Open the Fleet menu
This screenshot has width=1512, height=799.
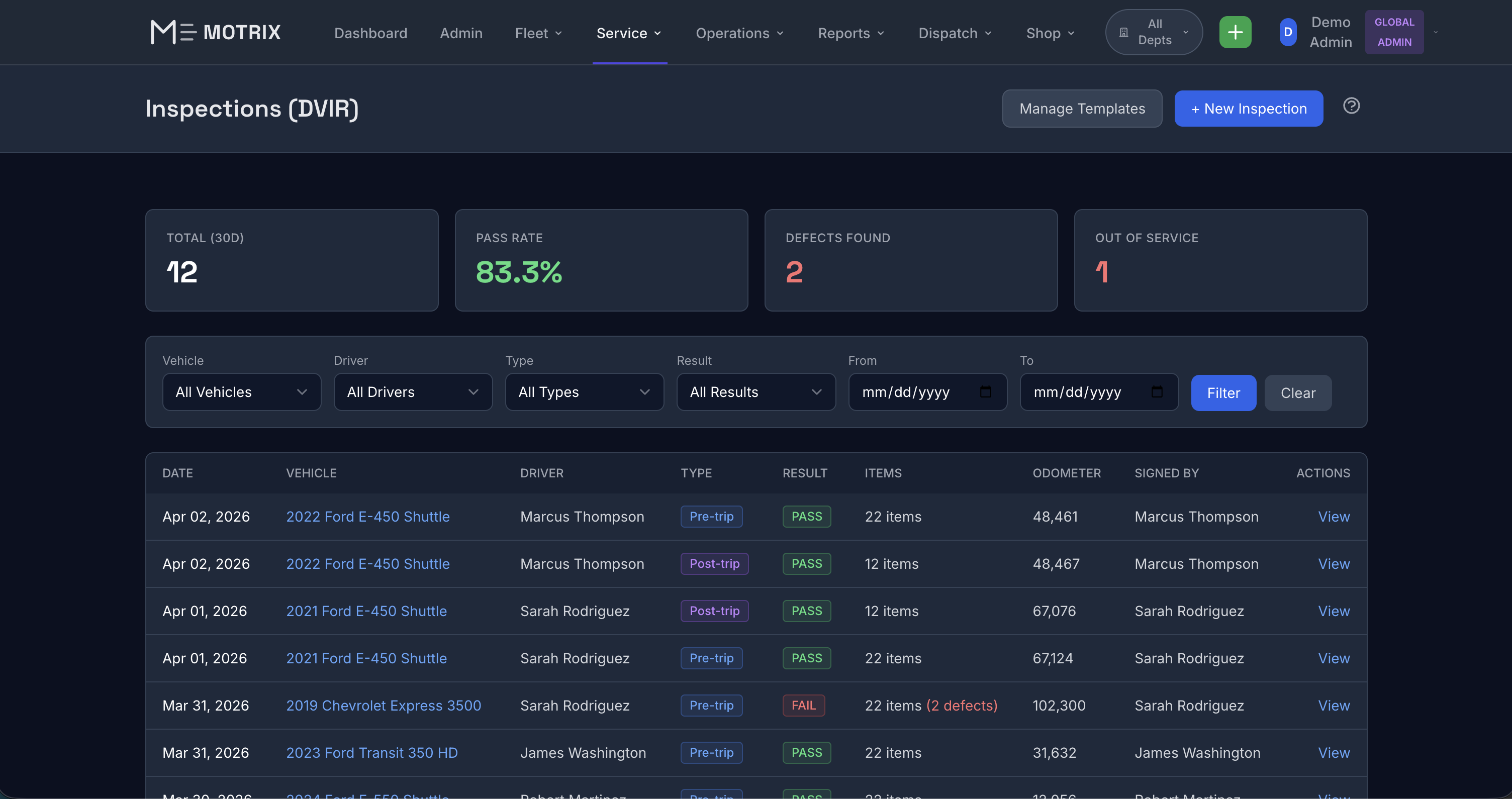point(538,34)
